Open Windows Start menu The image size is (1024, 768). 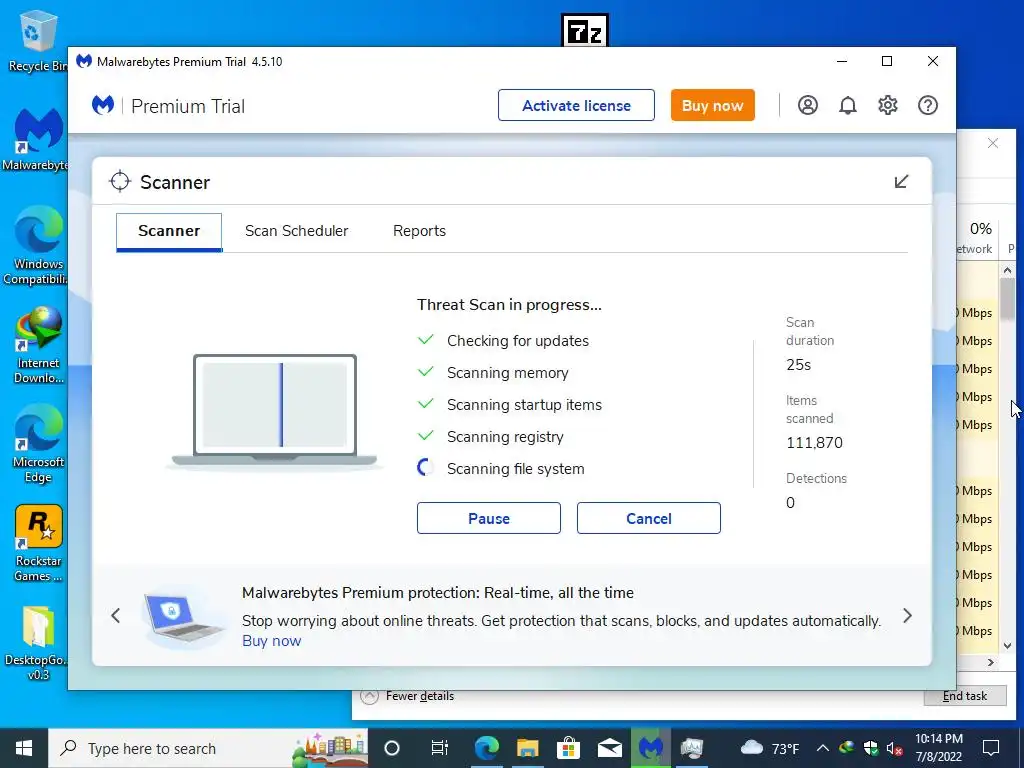[24, 748]
